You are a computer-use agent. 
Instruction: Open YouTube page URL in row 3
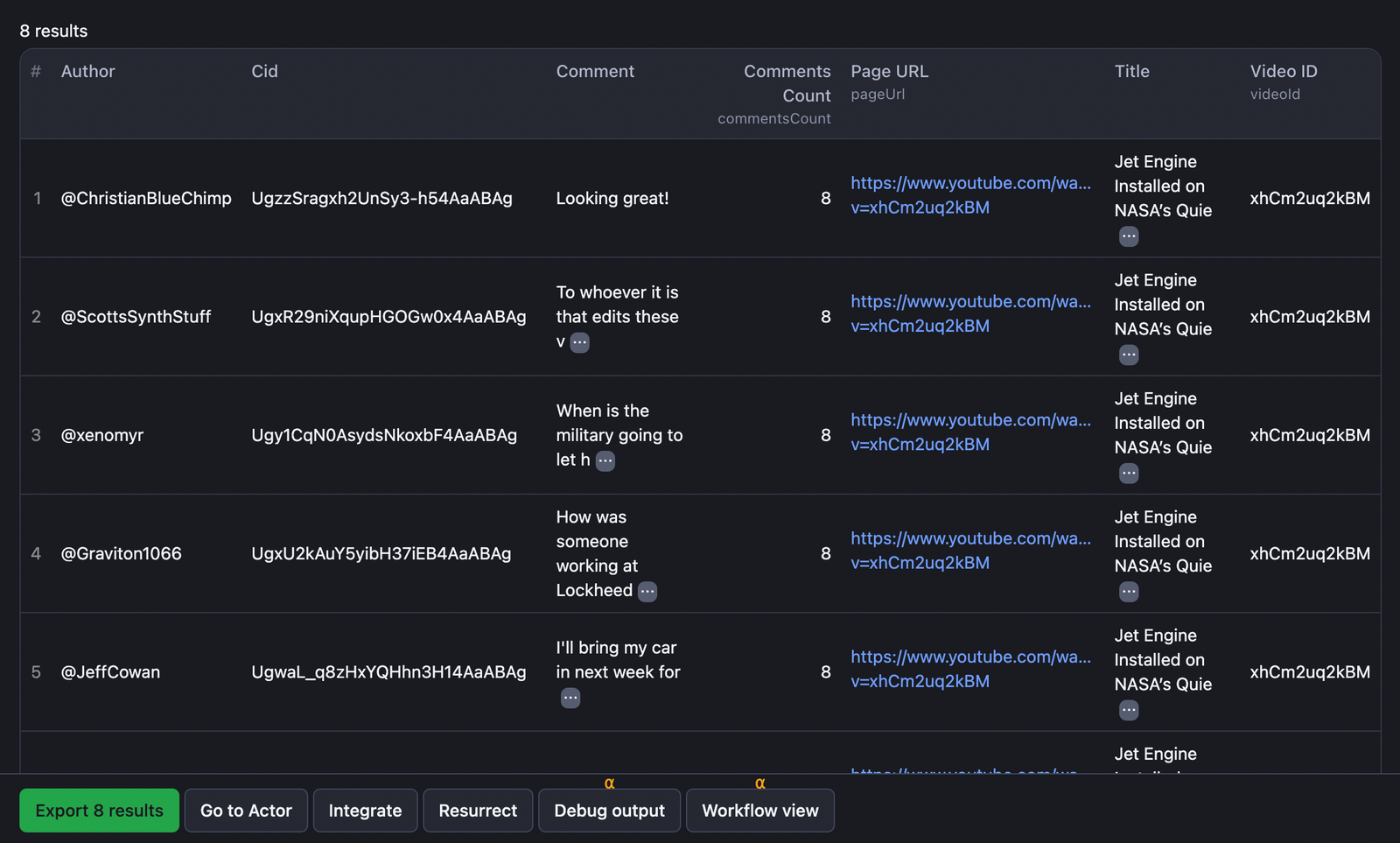point(969,432)
